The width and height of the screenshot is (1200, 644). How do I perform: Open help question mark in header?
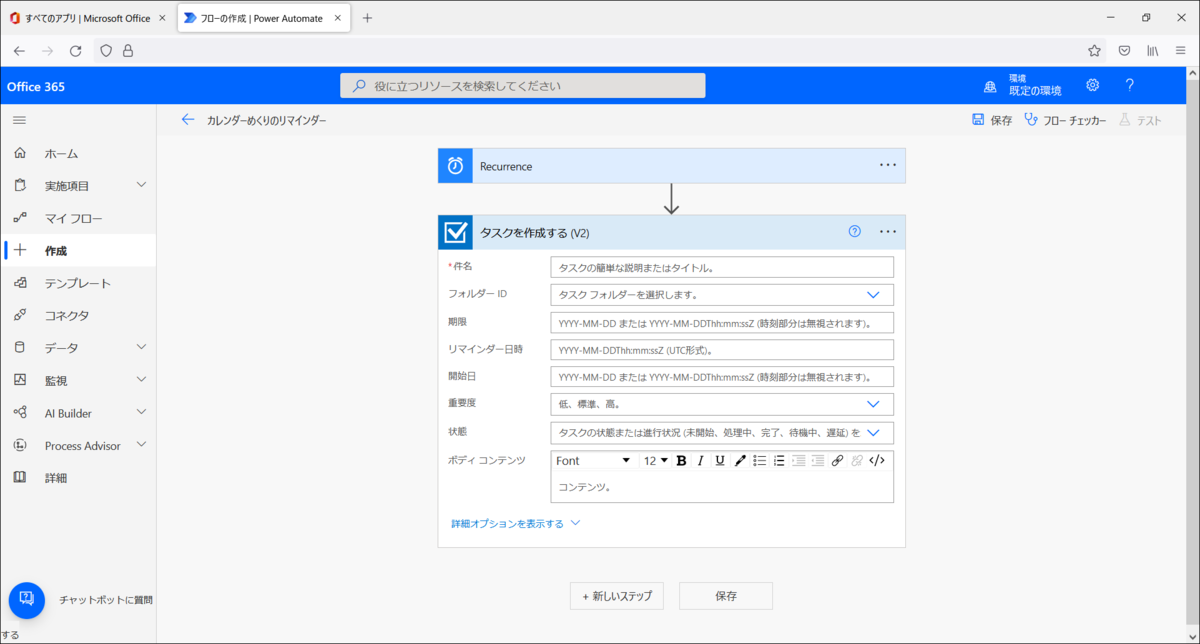pyautogui.click(x=1129, y=85)
